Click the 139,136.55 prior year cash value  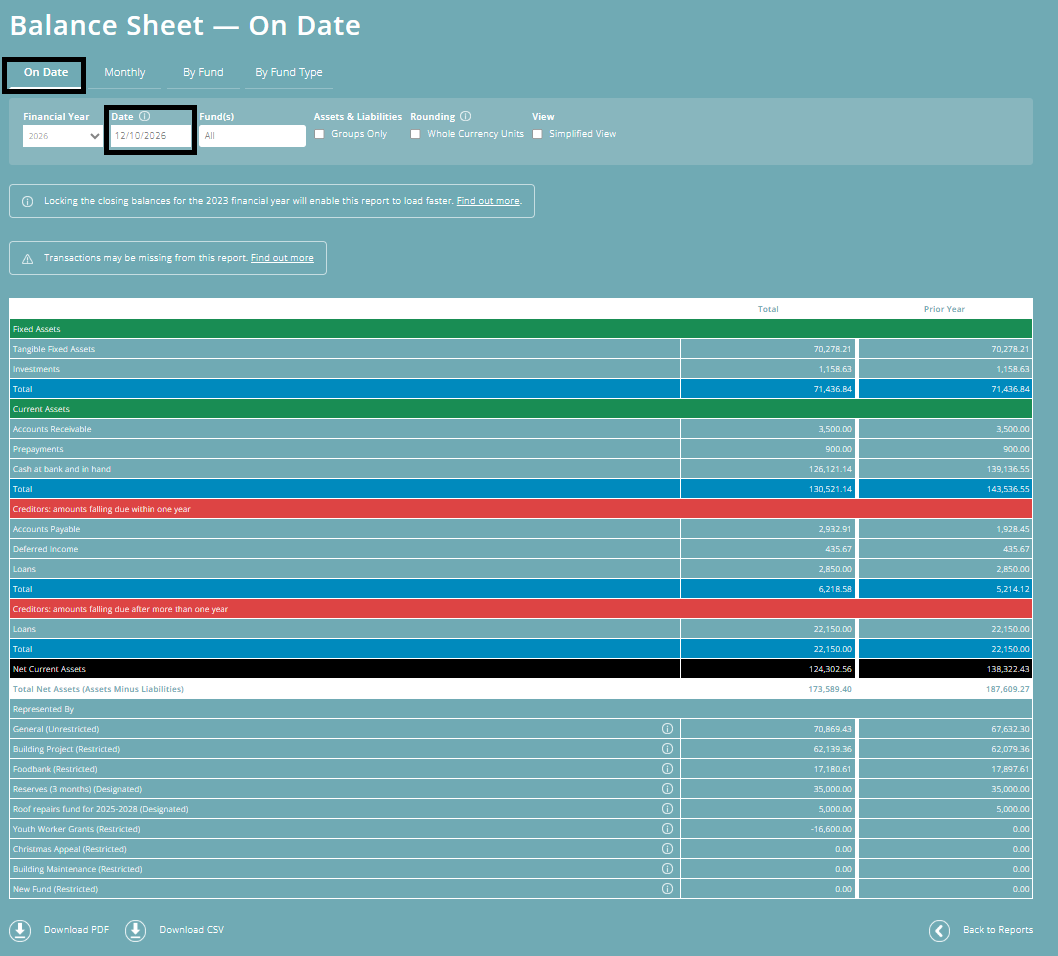pos(1008,469)
